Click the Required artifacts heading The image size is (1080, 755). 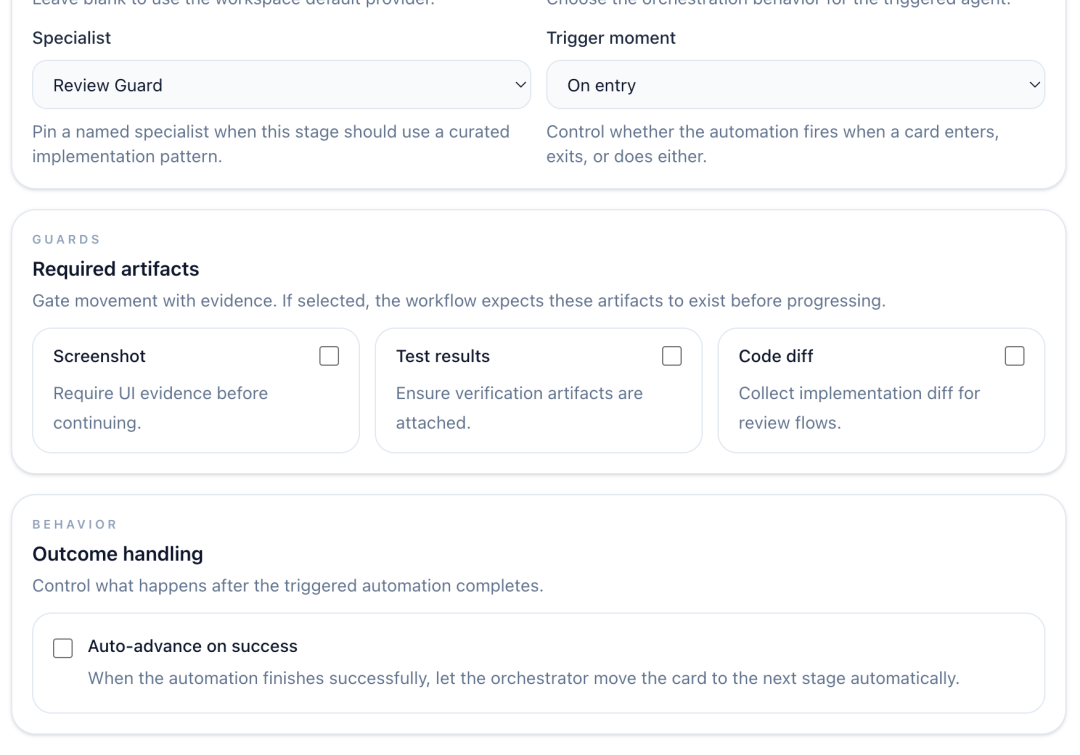click(116, 269)
